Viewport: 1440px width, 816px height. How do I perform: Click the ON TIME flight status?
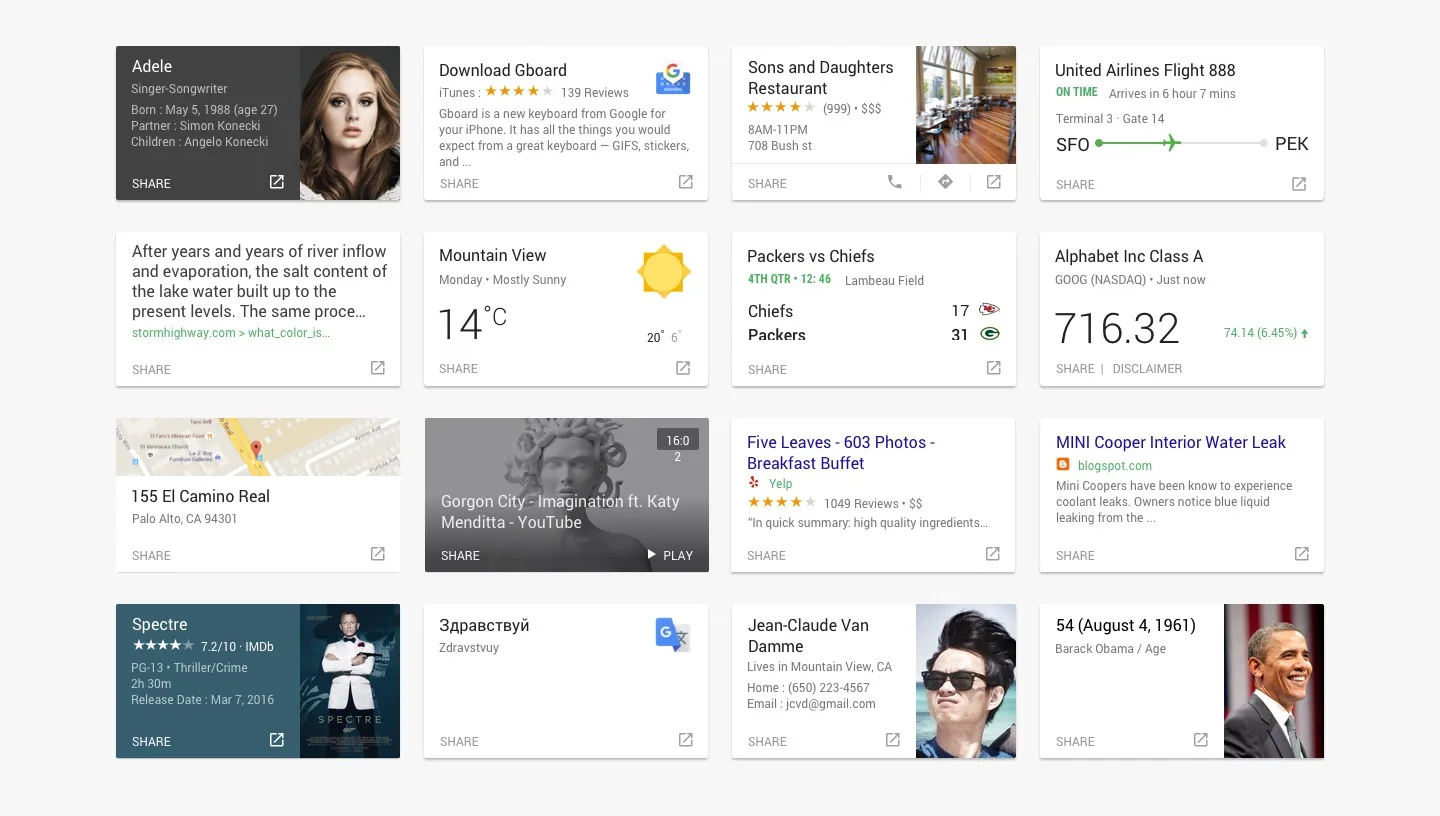coord(1077,92)
